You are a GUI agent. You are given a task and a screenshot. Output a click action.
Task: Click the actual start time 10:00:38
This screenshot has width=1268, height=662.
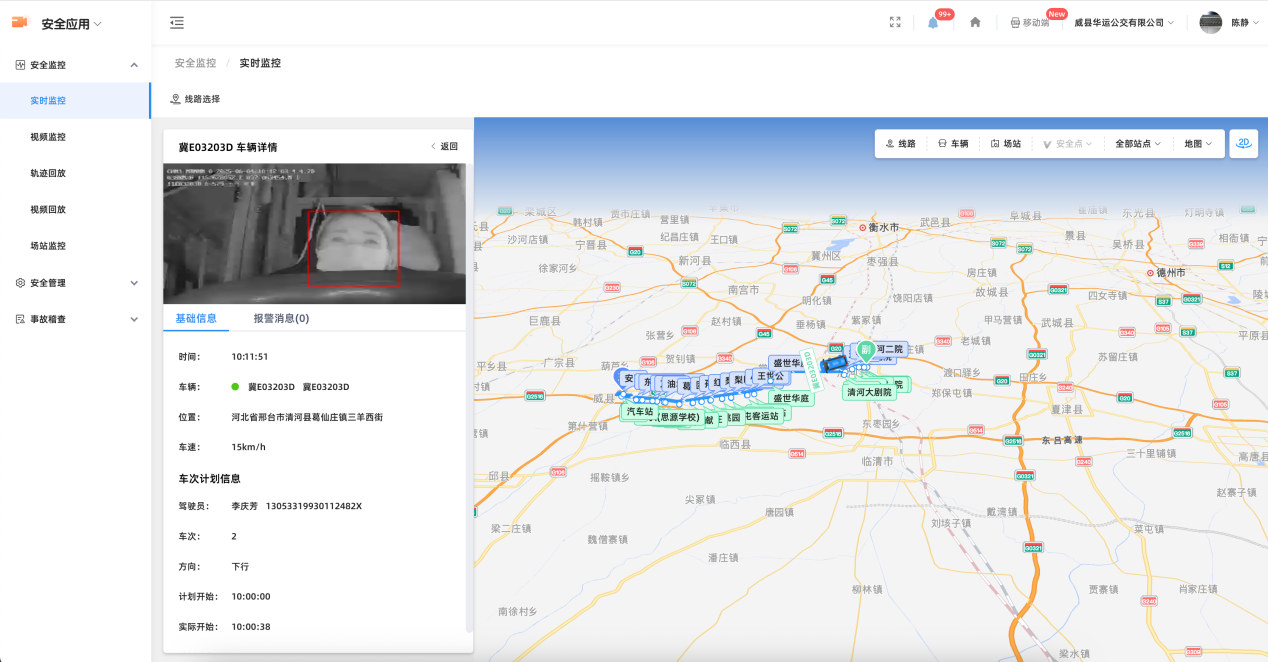click(x=250, y=627)
